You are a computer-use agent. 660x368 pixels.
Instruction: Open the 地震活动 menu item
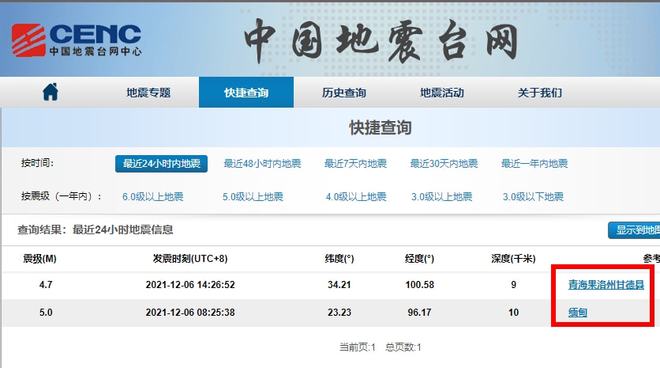click(442, 93)
